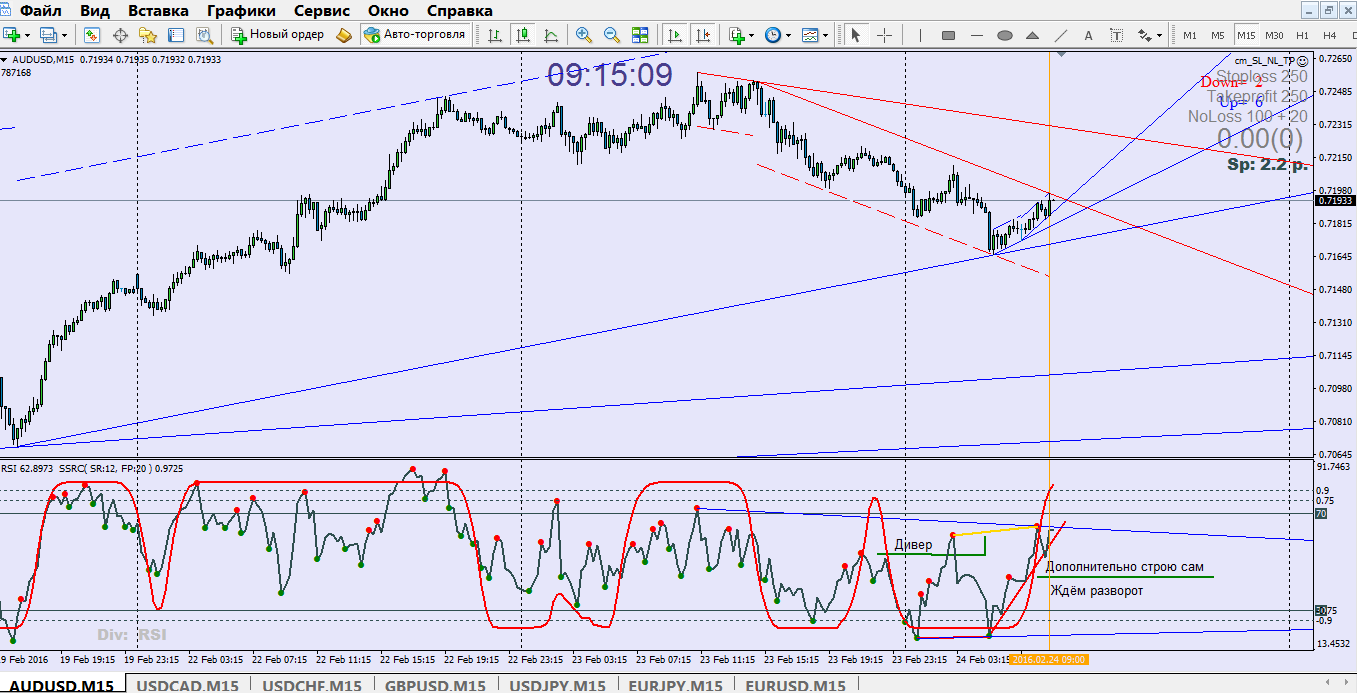Expand the Indicators dropdown arrow
Viewport: 1357px width, 693px height.
(752, 35)
